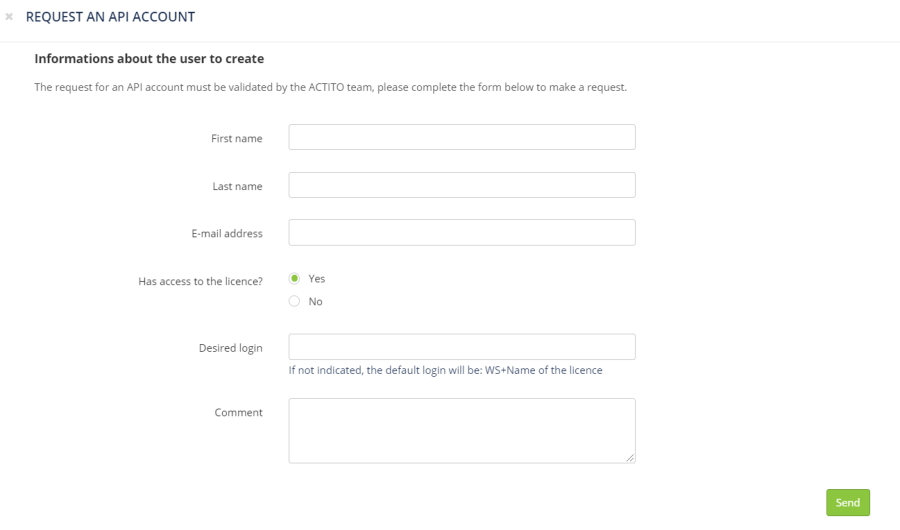Click the ACTITO validation description text

tap(330, 87)
